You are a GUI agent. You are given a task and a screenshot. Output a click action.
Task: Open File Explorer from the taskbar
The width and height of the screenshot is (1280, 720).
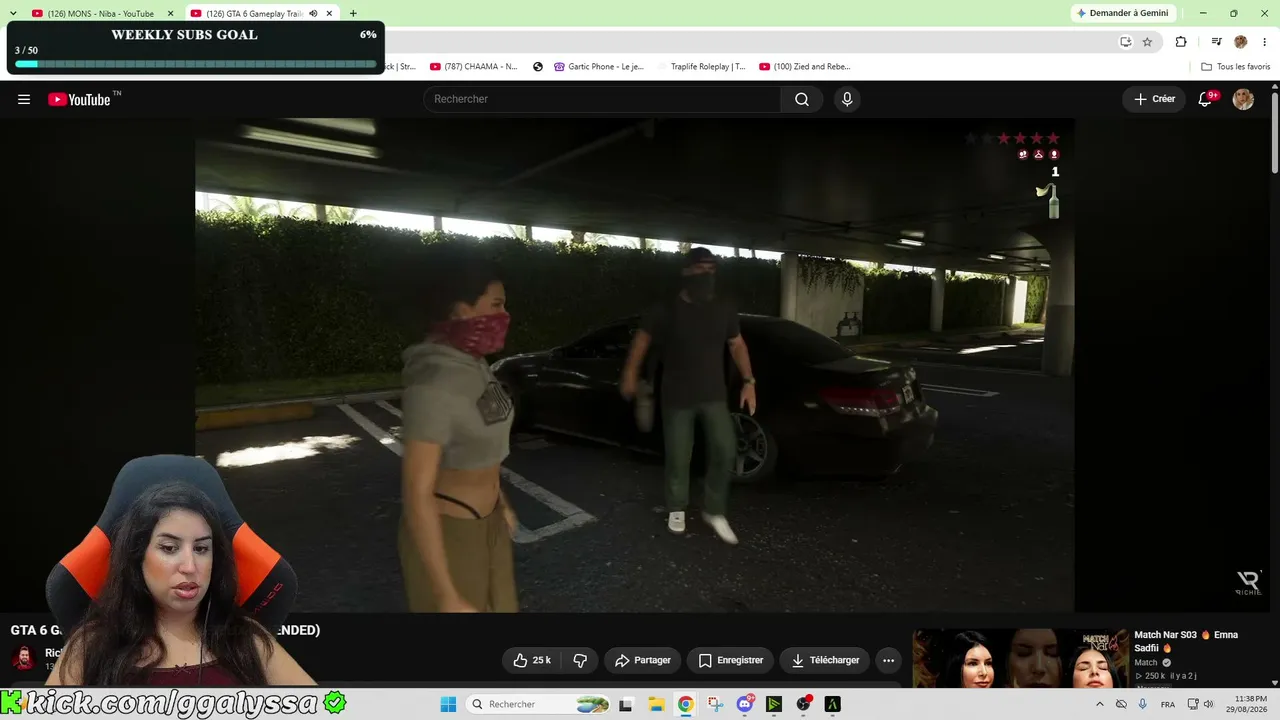click(x=656, y=704)
